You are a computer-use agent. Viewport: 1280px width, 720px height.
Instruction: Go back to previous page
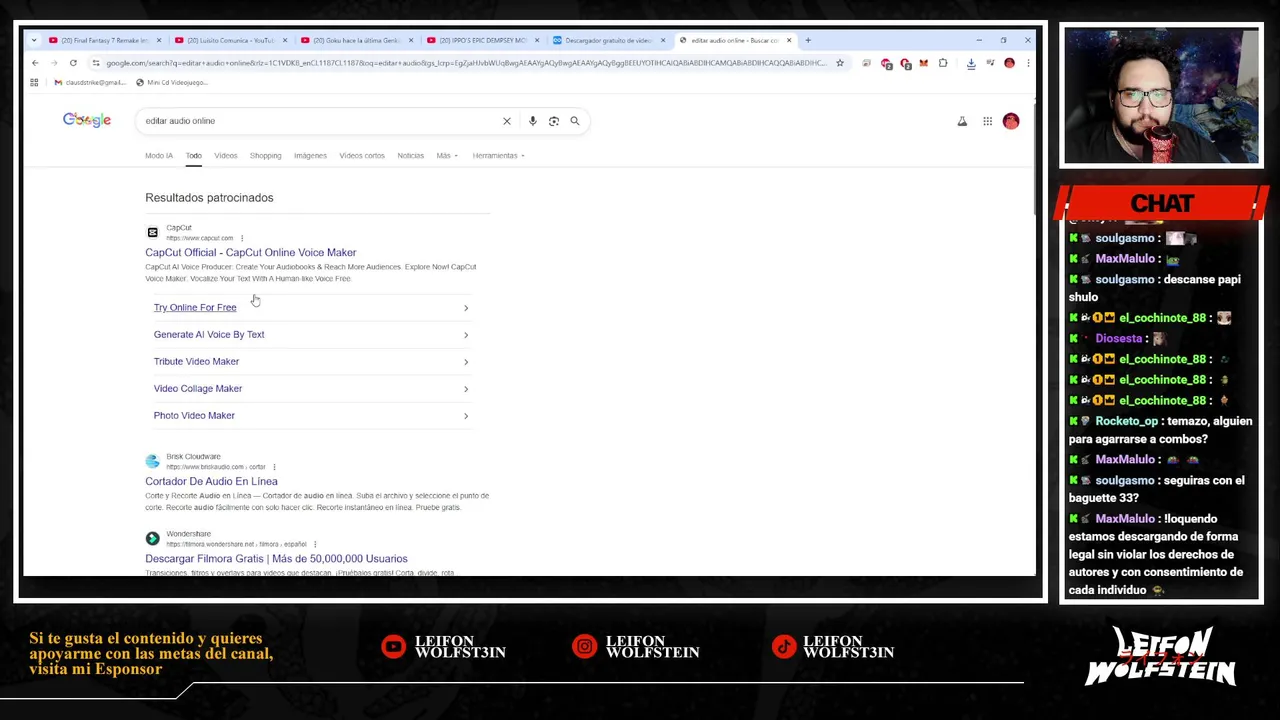(35, 63)
